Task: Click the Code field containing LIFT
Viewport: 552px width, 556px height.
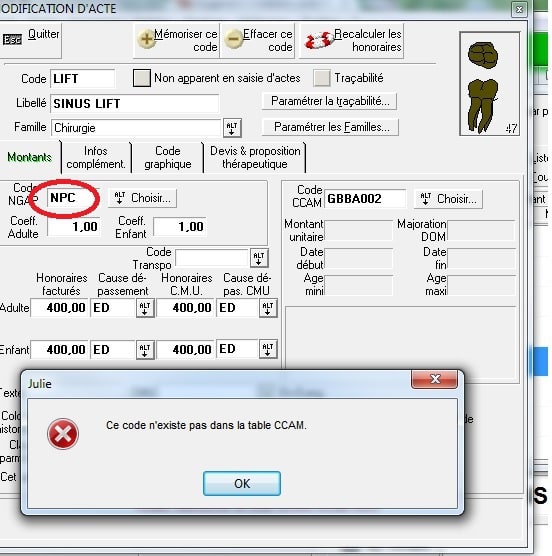Action: point(83,79)
